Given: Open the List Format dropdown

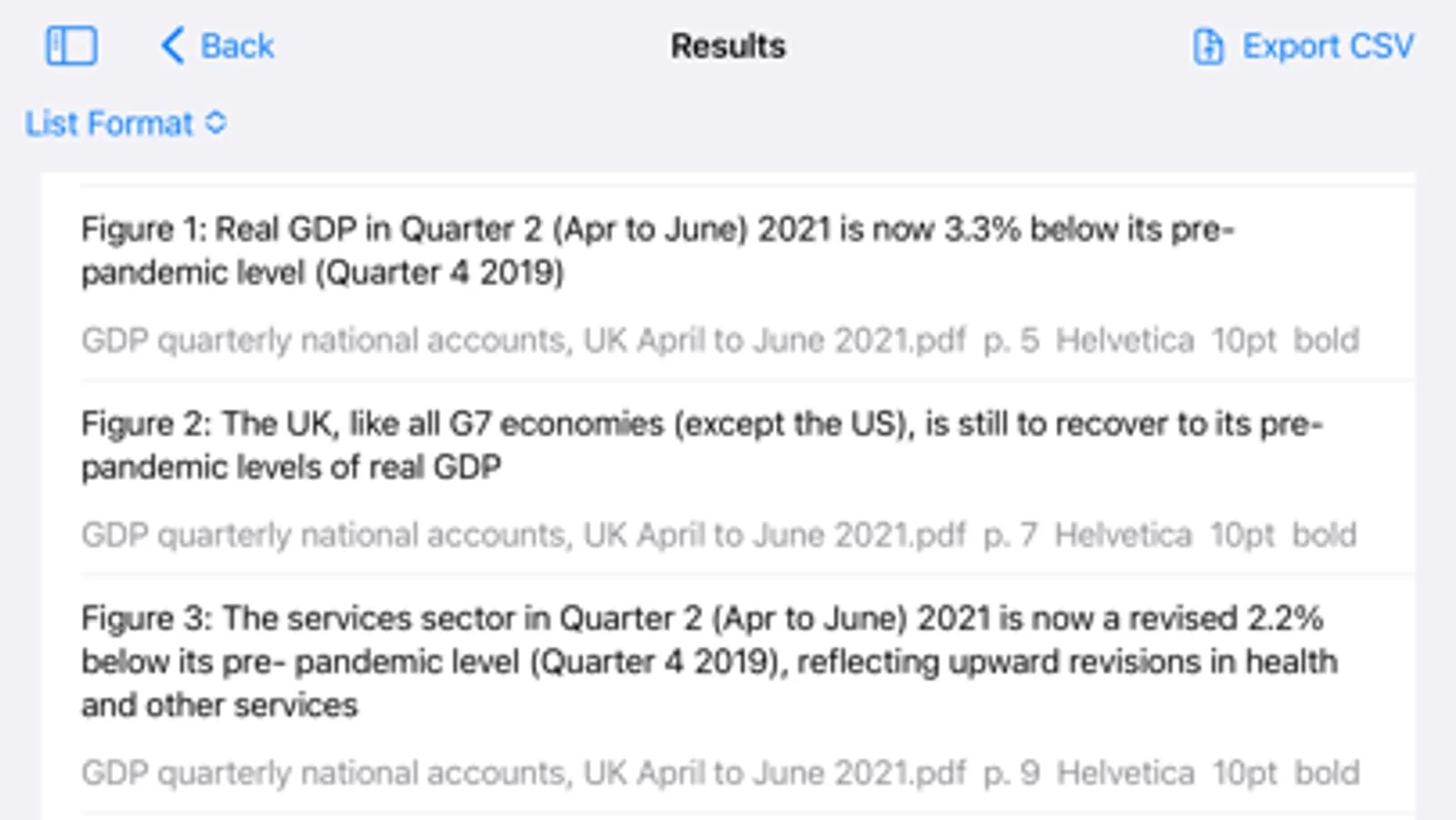Looking at the screenshot, I should coord(109,123).
